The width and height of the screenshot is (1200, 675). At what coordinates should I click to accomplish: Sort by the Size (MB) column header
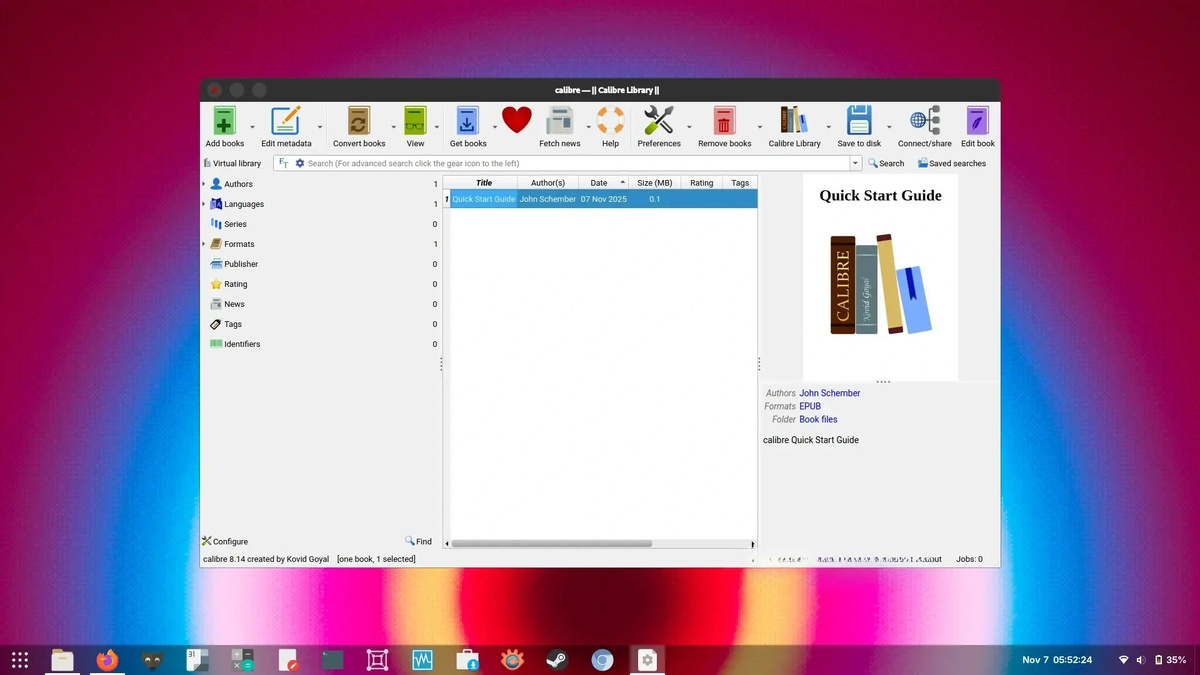(655, 183)
